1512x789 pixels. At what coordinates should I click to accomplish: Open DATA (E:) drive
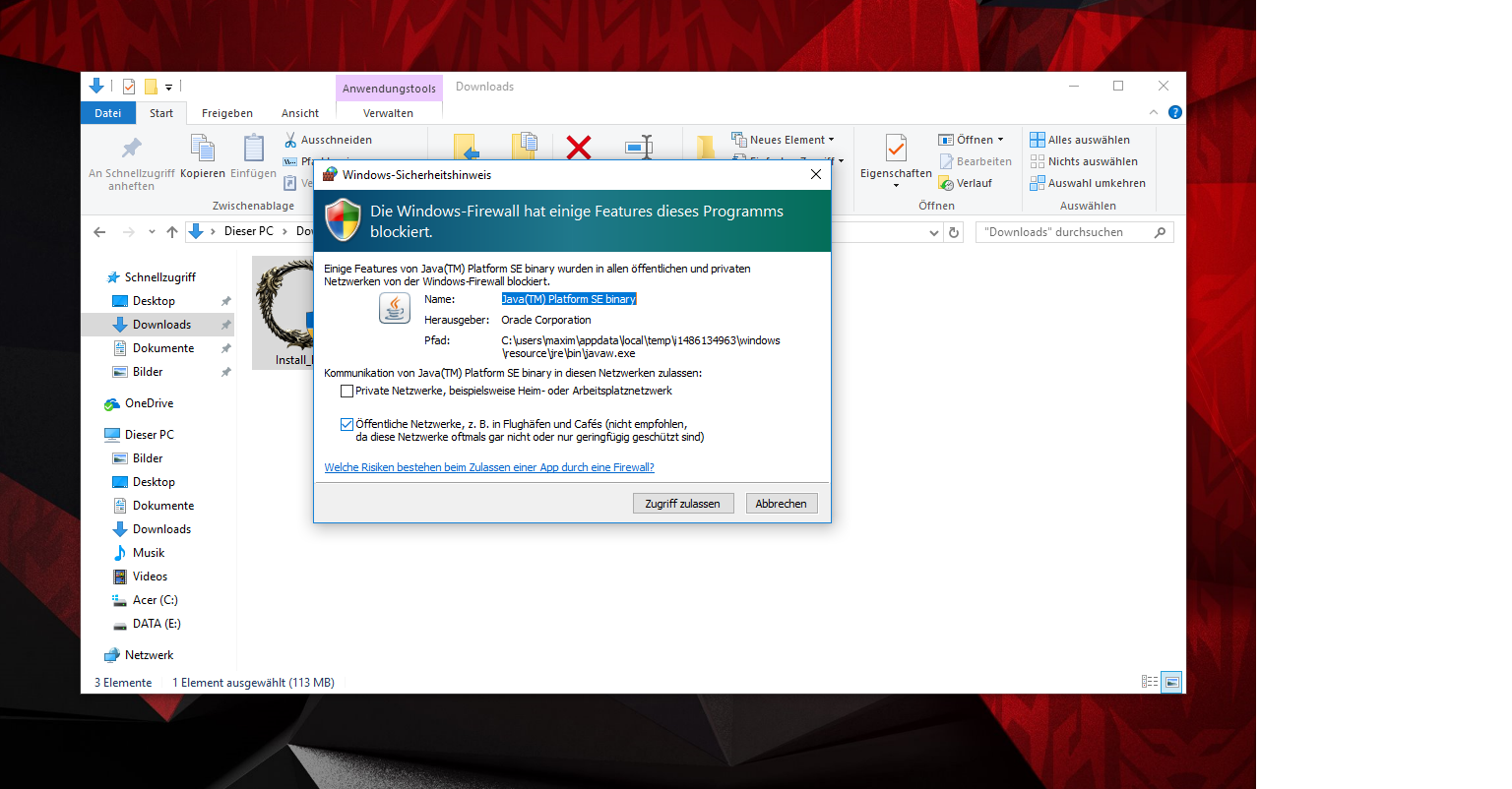coord(157,624)
